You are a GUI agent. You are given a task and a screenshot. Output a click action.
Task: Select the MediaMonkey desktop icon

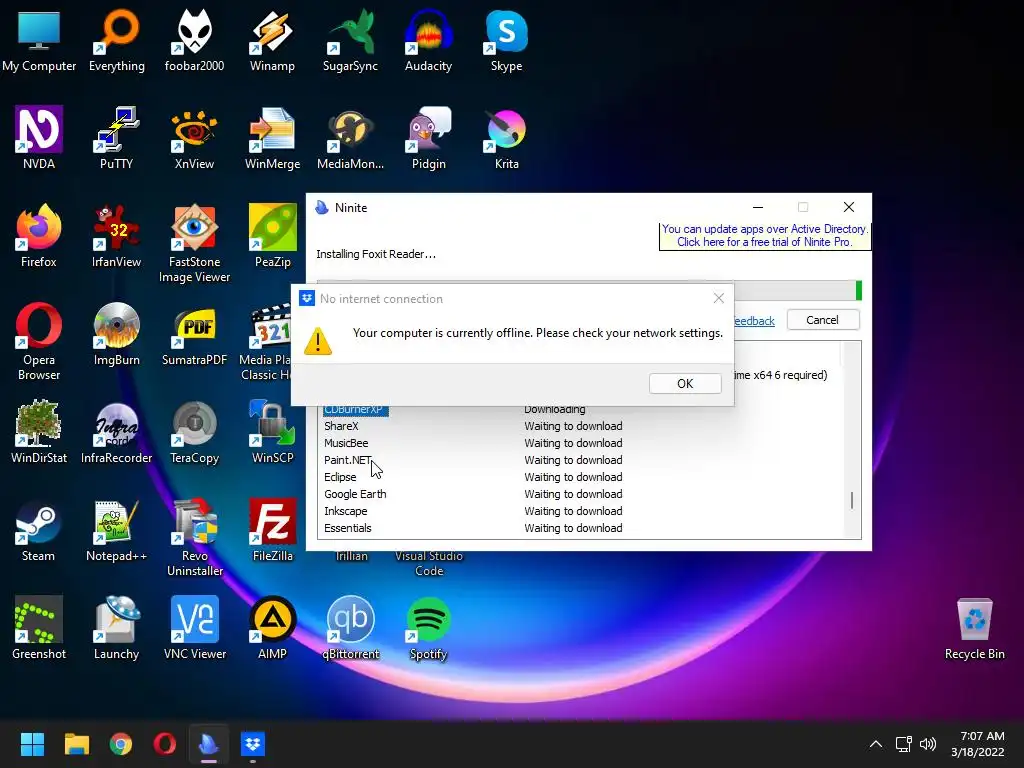pos(351,137)
